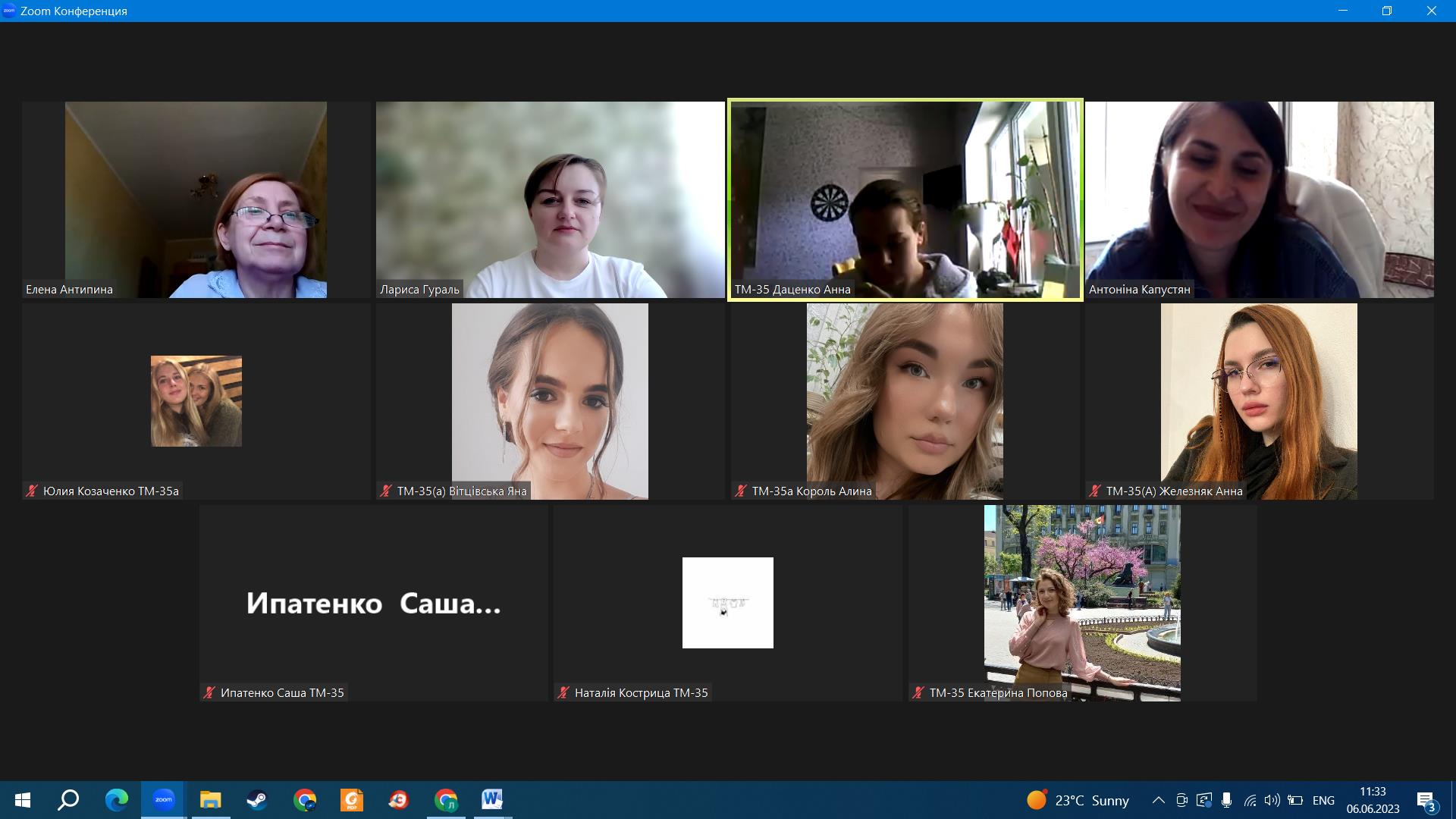This screenshot has height=819, width=1456.
Task: Click Show desktop sliver at taskbar end
Action: pos(1453,800)
